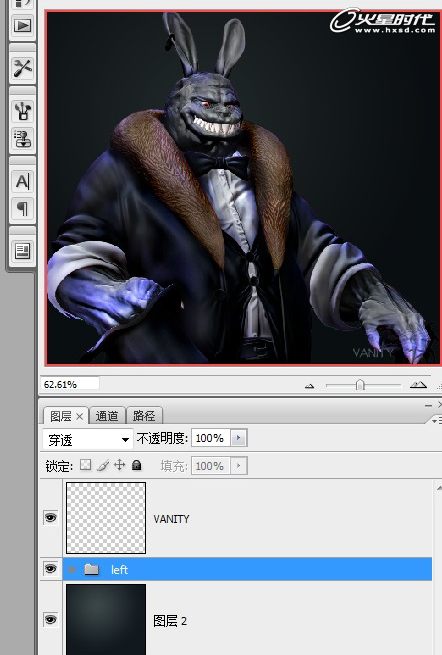Open the 穿透 blend mode dropdown

click(x=87, y=439)
